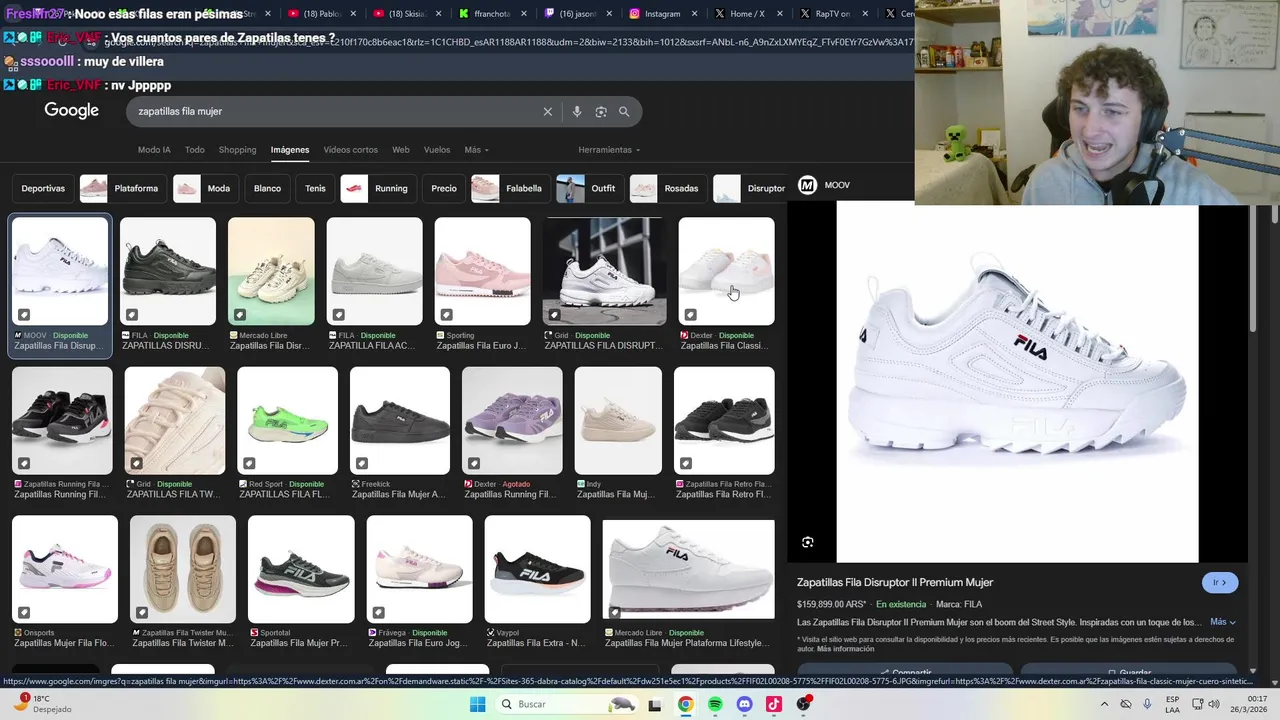Open the Más información link
Screen dimensions: 1280x720
(846, 649)
